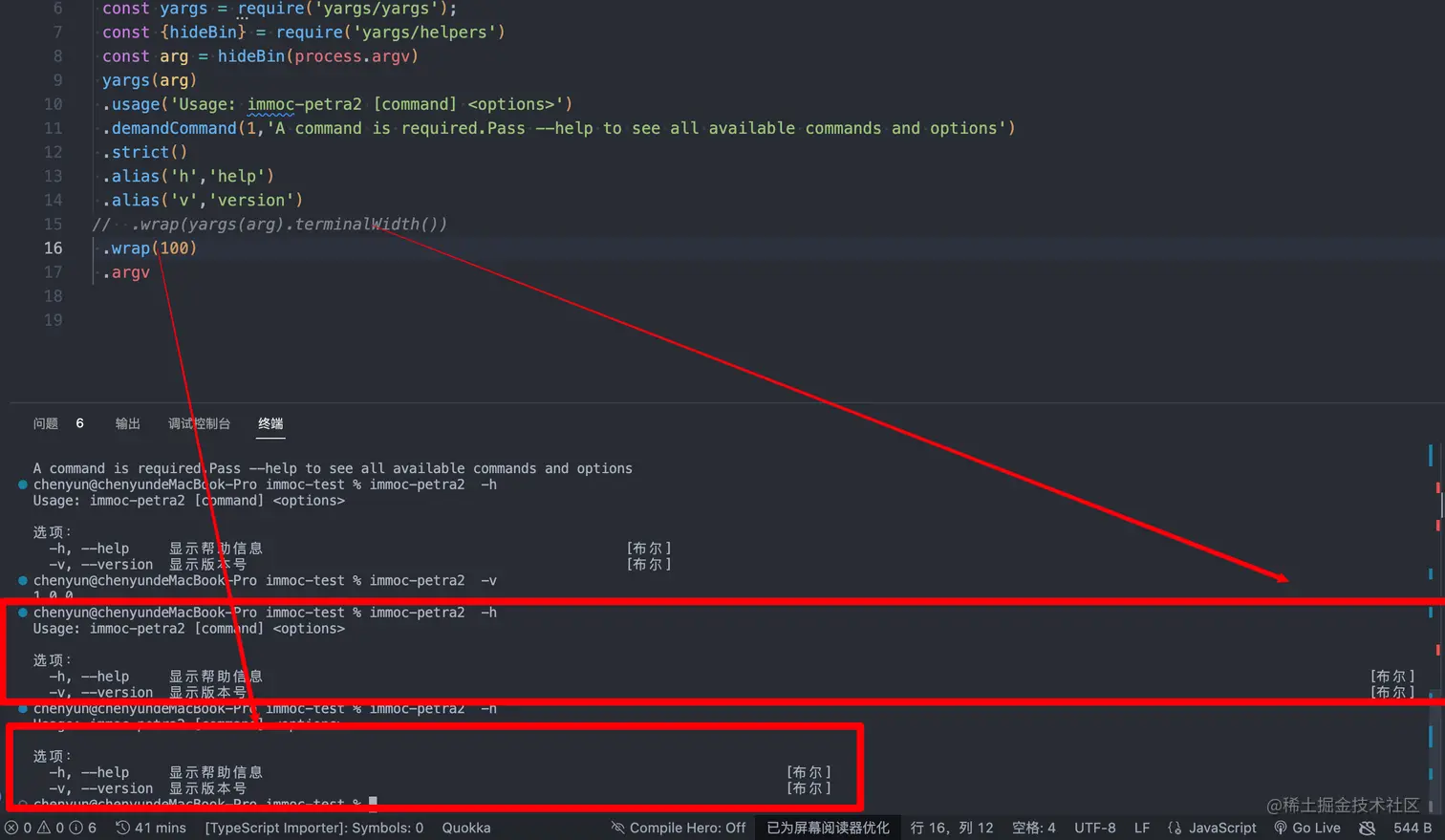
Task: Open the 调试控制台 panel tab
Action: 200,423
